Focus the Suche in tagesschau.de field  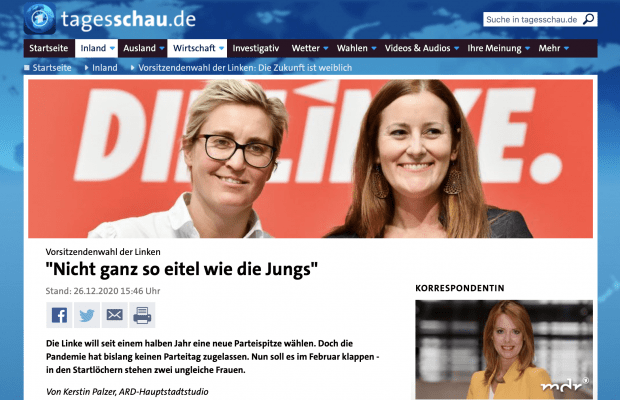tap(532, 19)
